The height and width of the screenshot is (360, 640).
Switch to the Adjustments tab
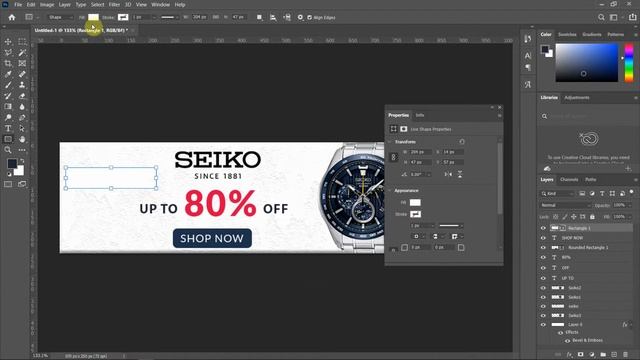tap(577, 98)
